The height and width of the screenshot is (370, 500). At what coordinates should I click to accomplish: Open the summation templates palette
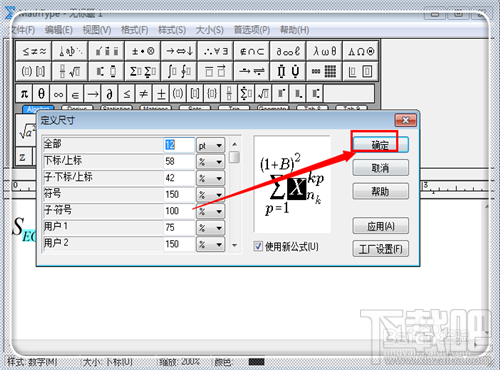[143, 71]
